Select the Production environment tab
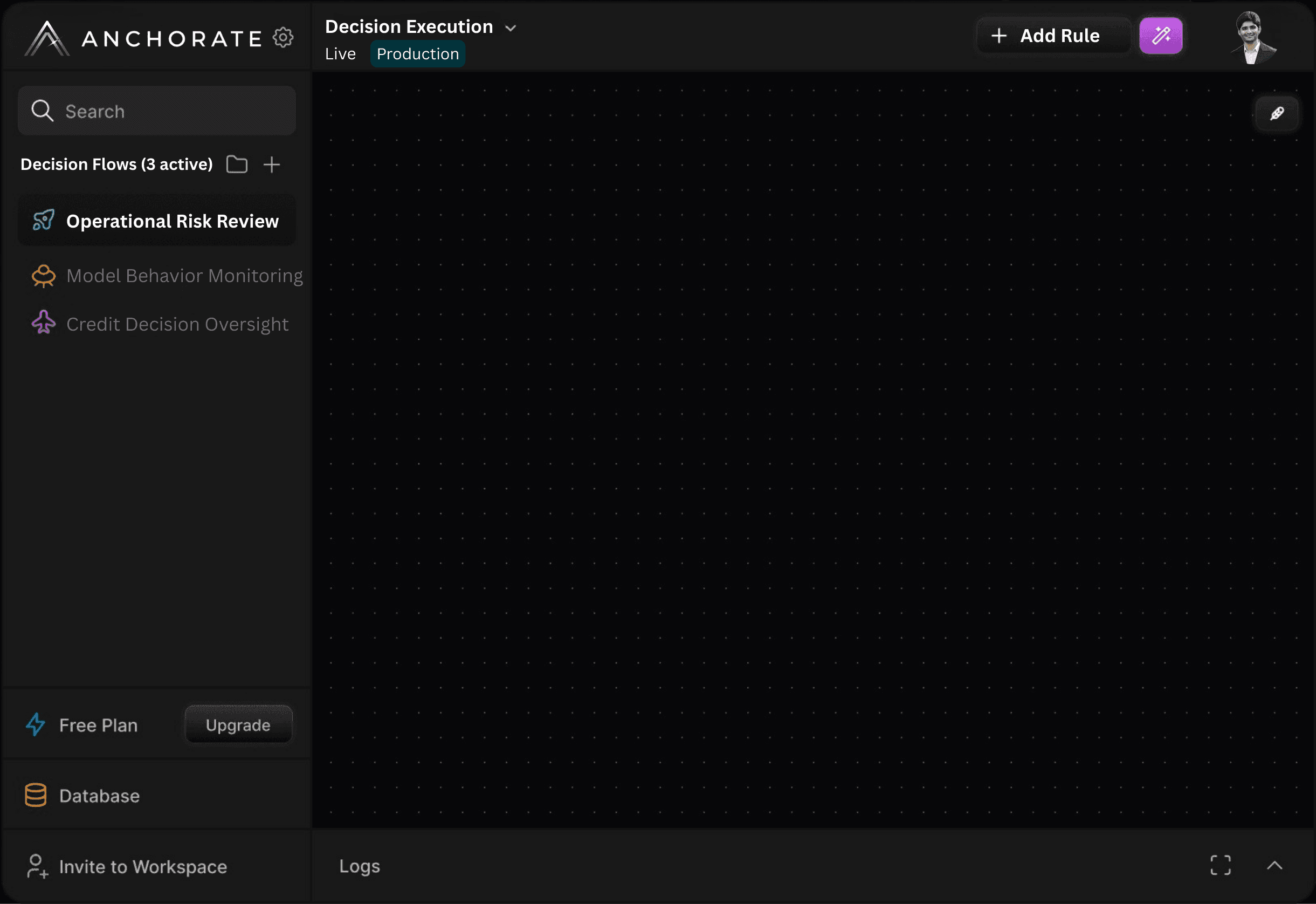The image size is (1316, 904). [x=417, y=53]
